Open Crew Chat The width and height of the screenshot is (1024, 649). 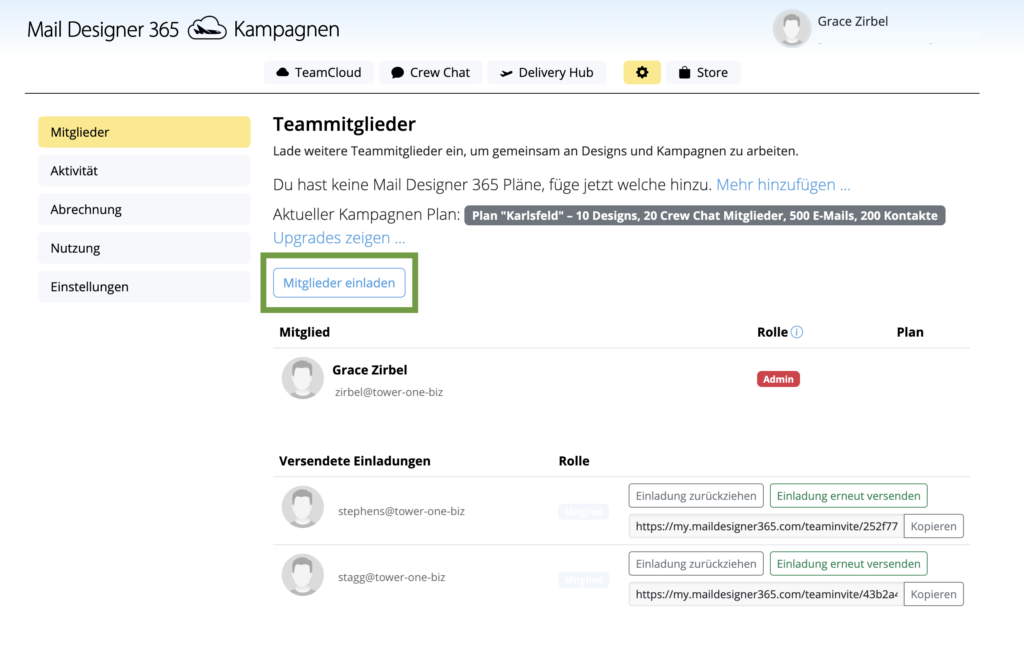point(430,72)
